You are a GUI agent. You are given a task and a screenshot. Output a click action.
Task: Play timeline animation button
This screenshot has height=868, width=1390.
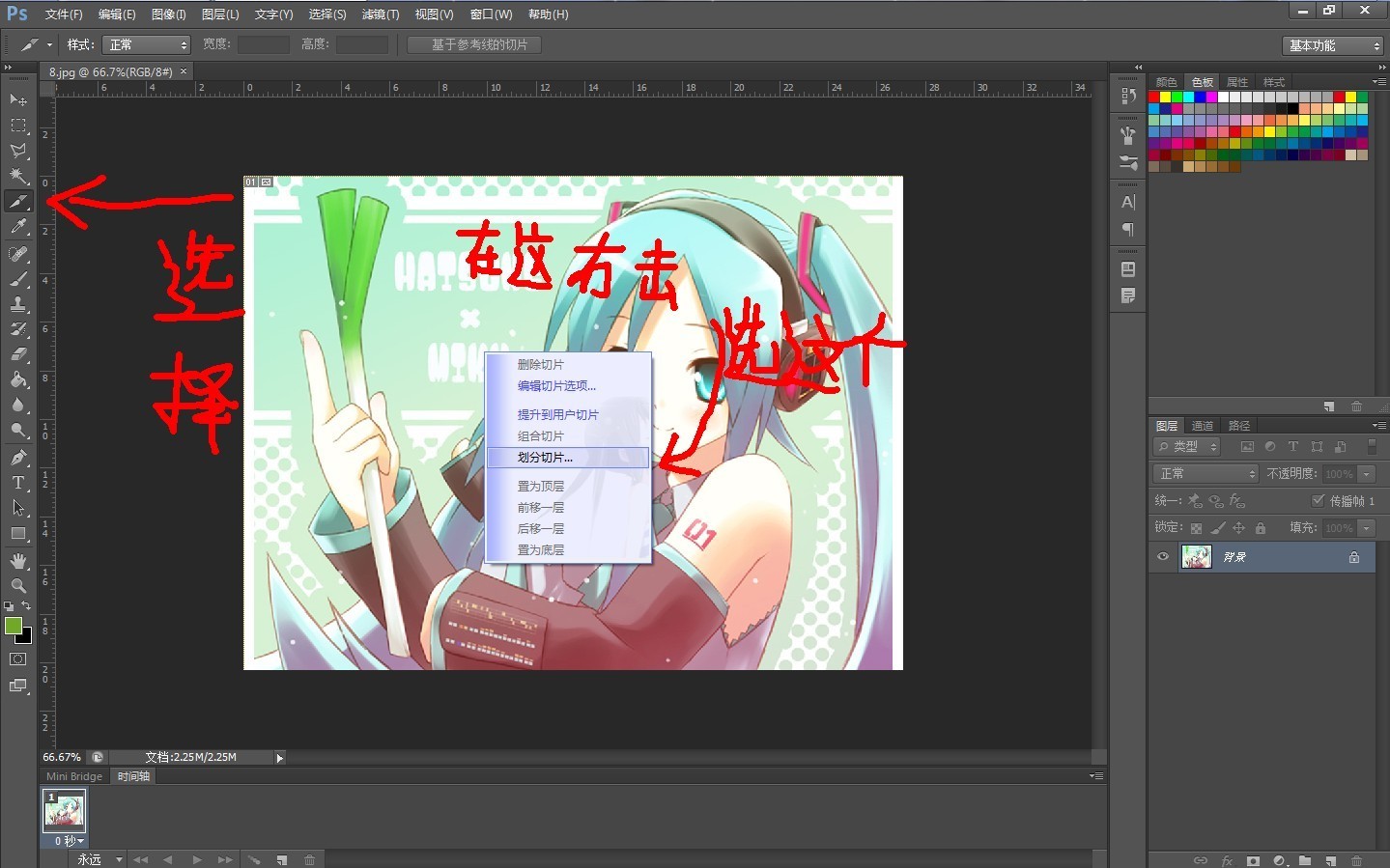pos(197,859)
